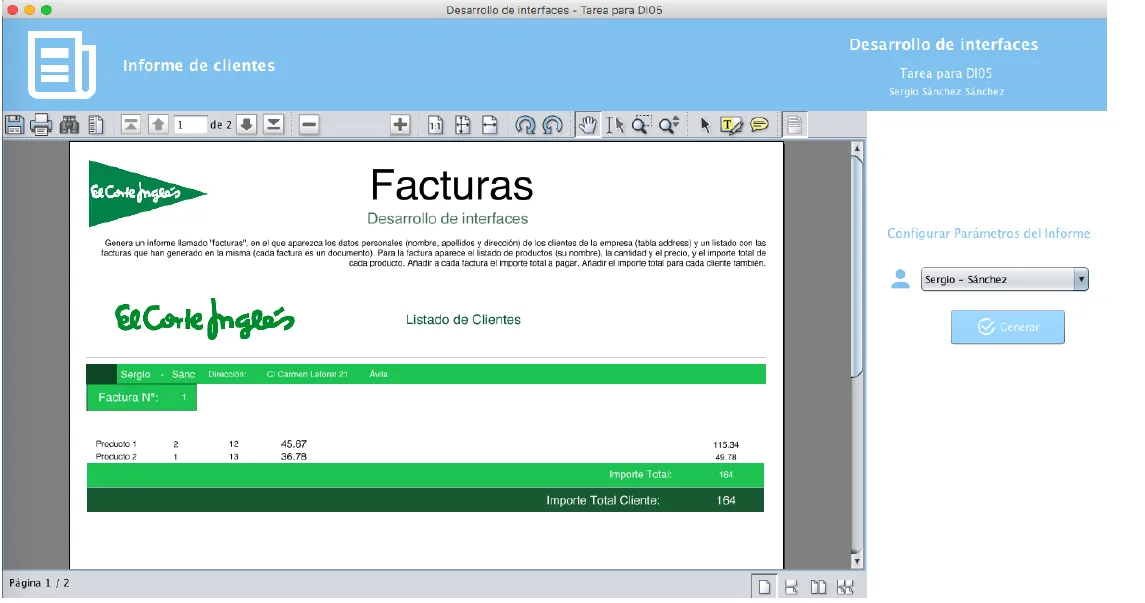Click the price value 36.78
1145x603 pixels.
coord(294,457)
